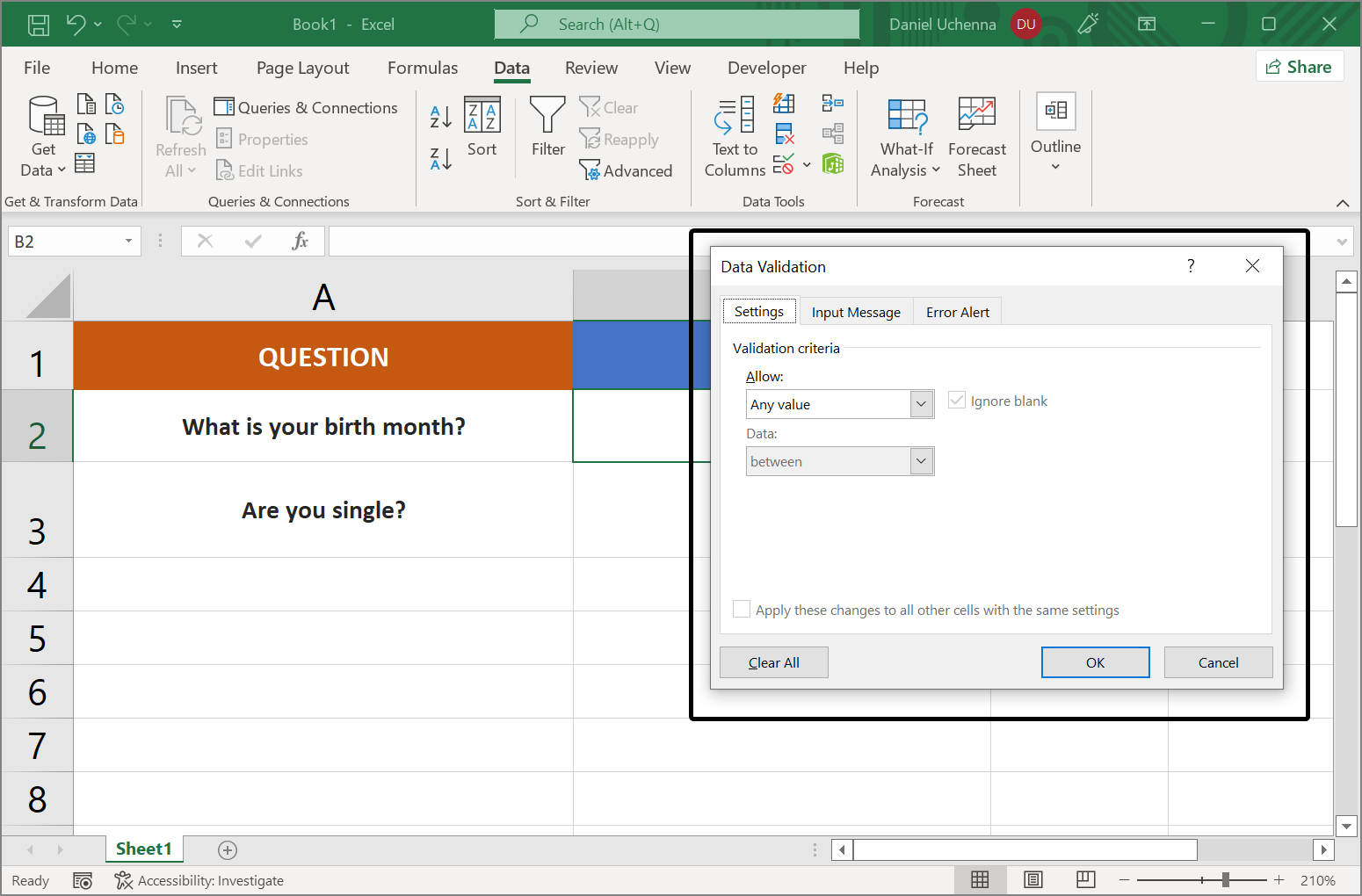Open the Forecast Sheet tool
This screenshot has height=896, width=1362.
pyautogui.click(x=976, y=136)
